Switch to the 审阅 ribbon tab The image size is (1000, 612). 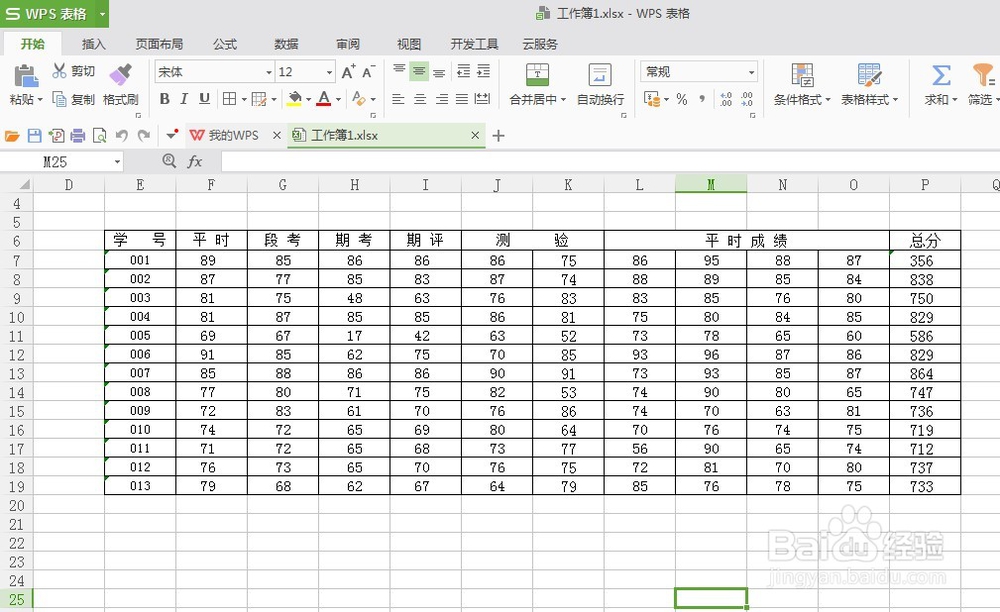pos(348,44)
